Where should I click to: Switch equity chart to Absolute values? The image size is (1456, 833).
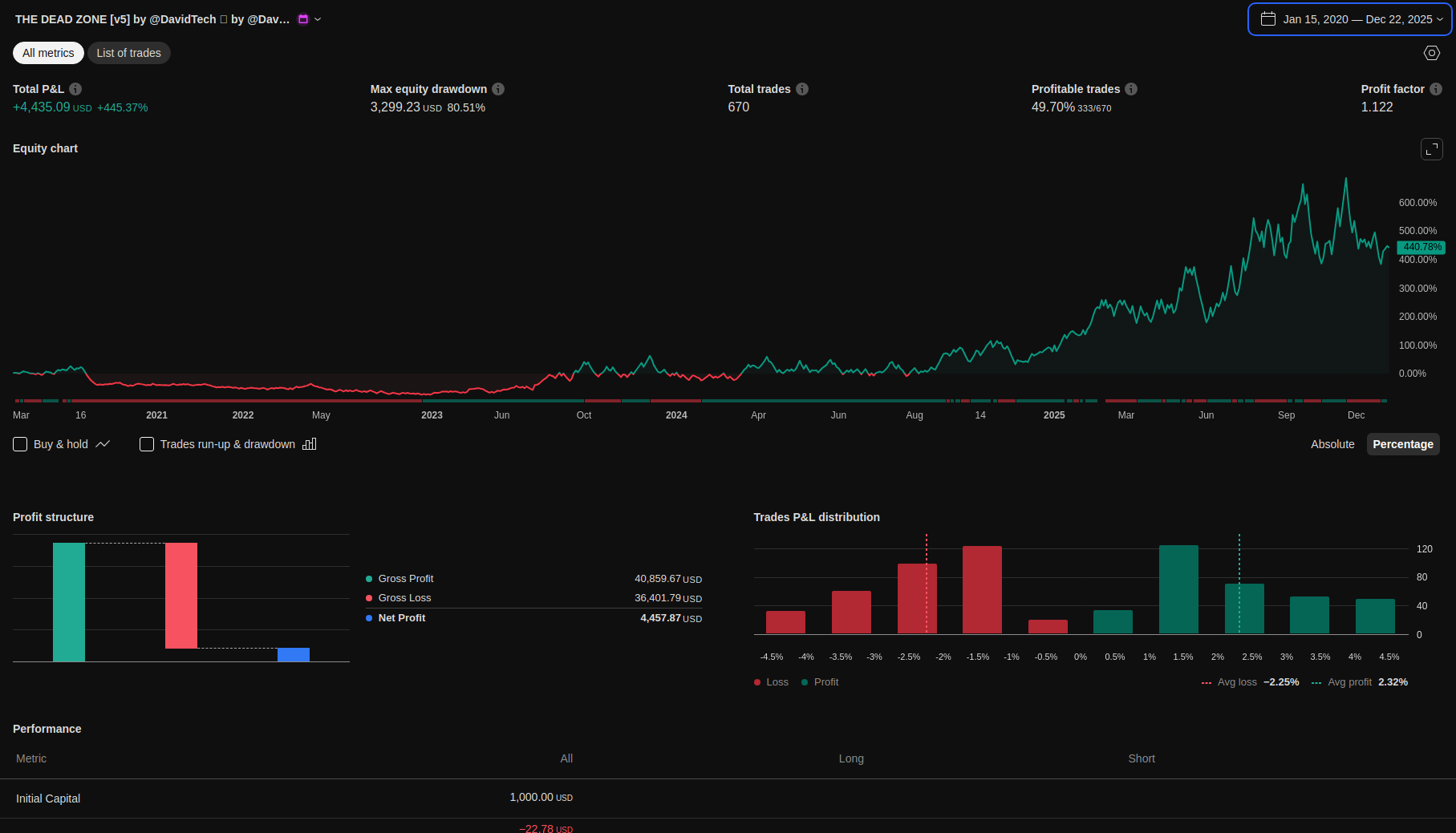point(1332,444)
